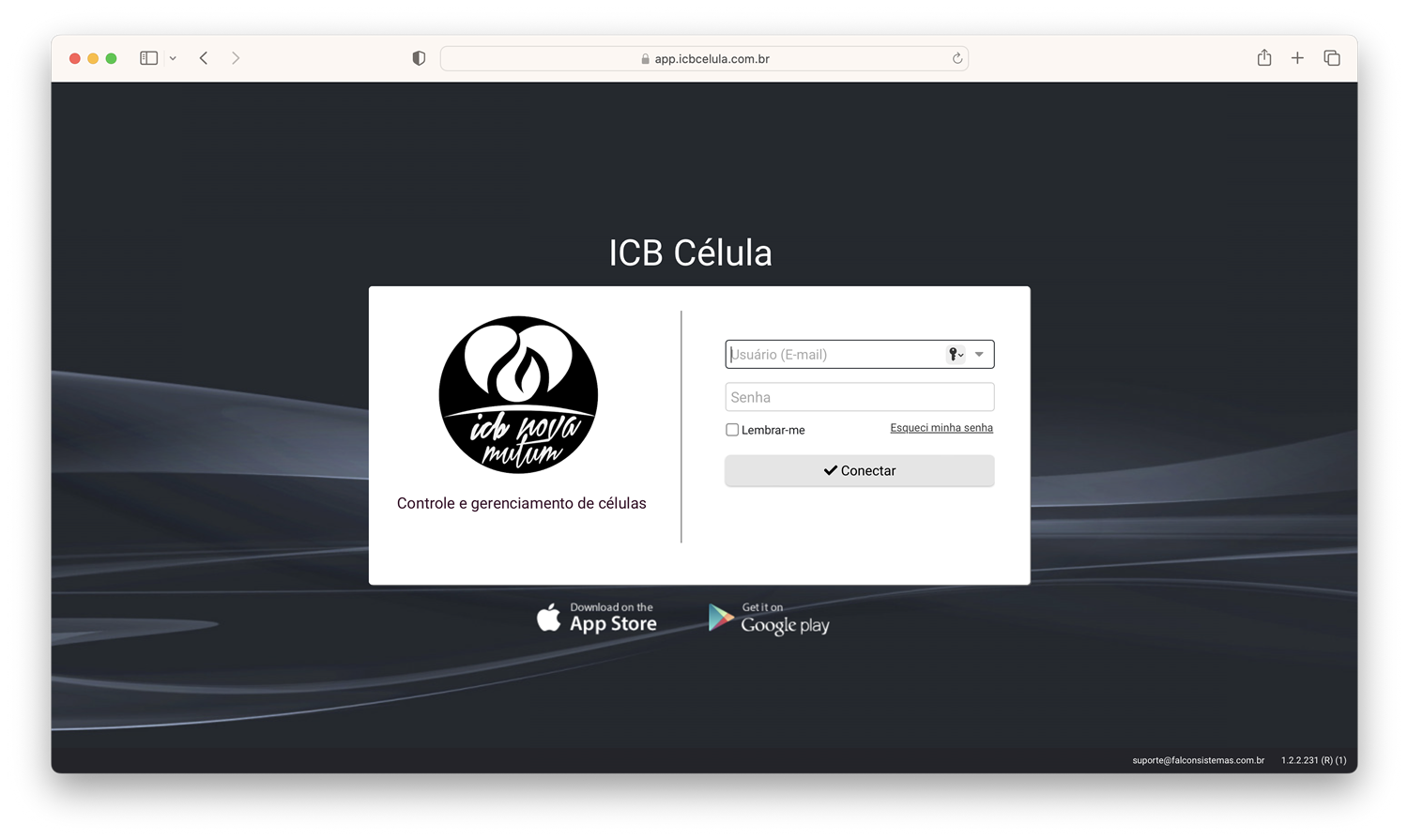The width and height of the screenshot is (1408, 840).
Task: Reload the page with the refresh icon
Action: coord(957,58)
